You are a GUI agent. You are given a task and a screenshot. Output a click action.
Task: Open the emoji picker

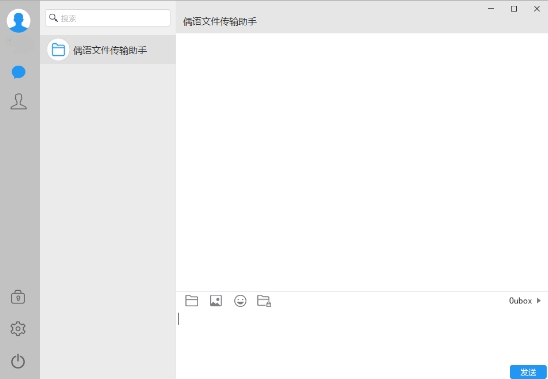click(240, 301)
